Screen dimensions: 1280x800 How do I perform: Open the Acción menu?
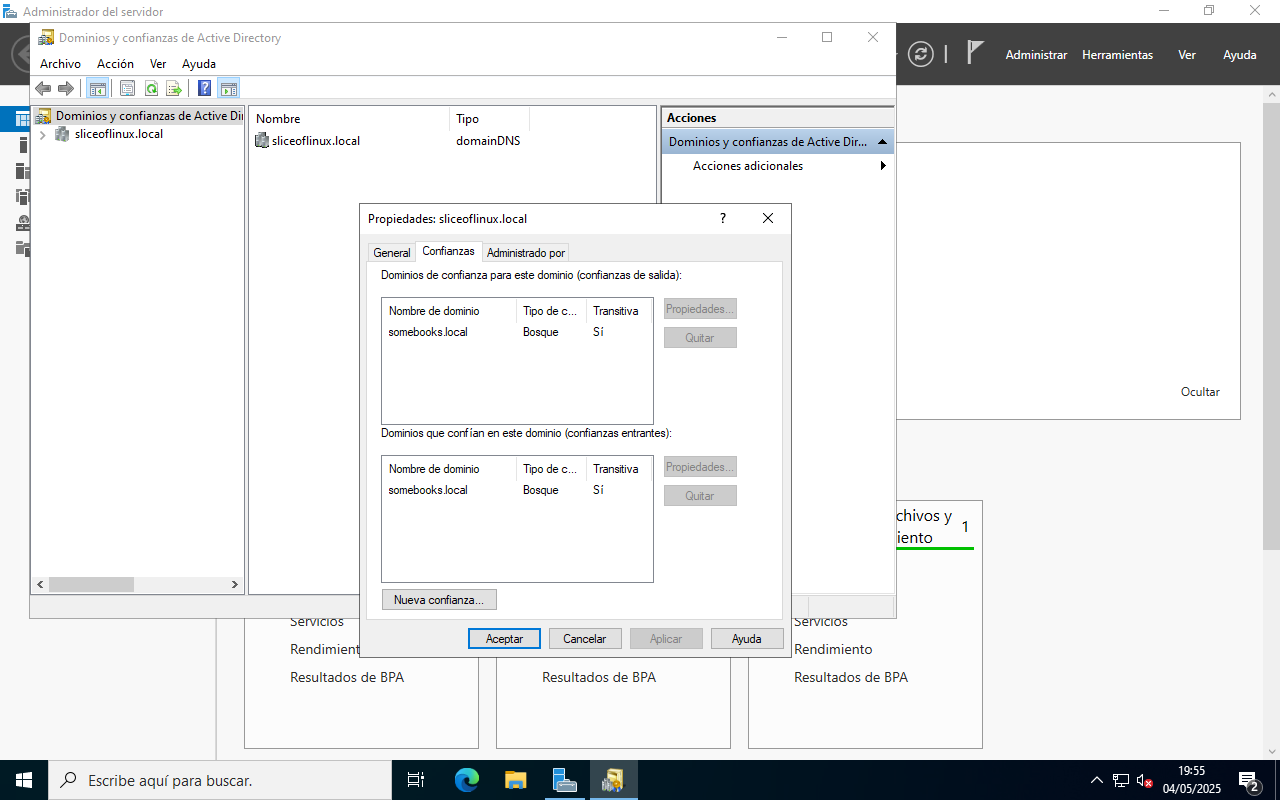point(115,63)
